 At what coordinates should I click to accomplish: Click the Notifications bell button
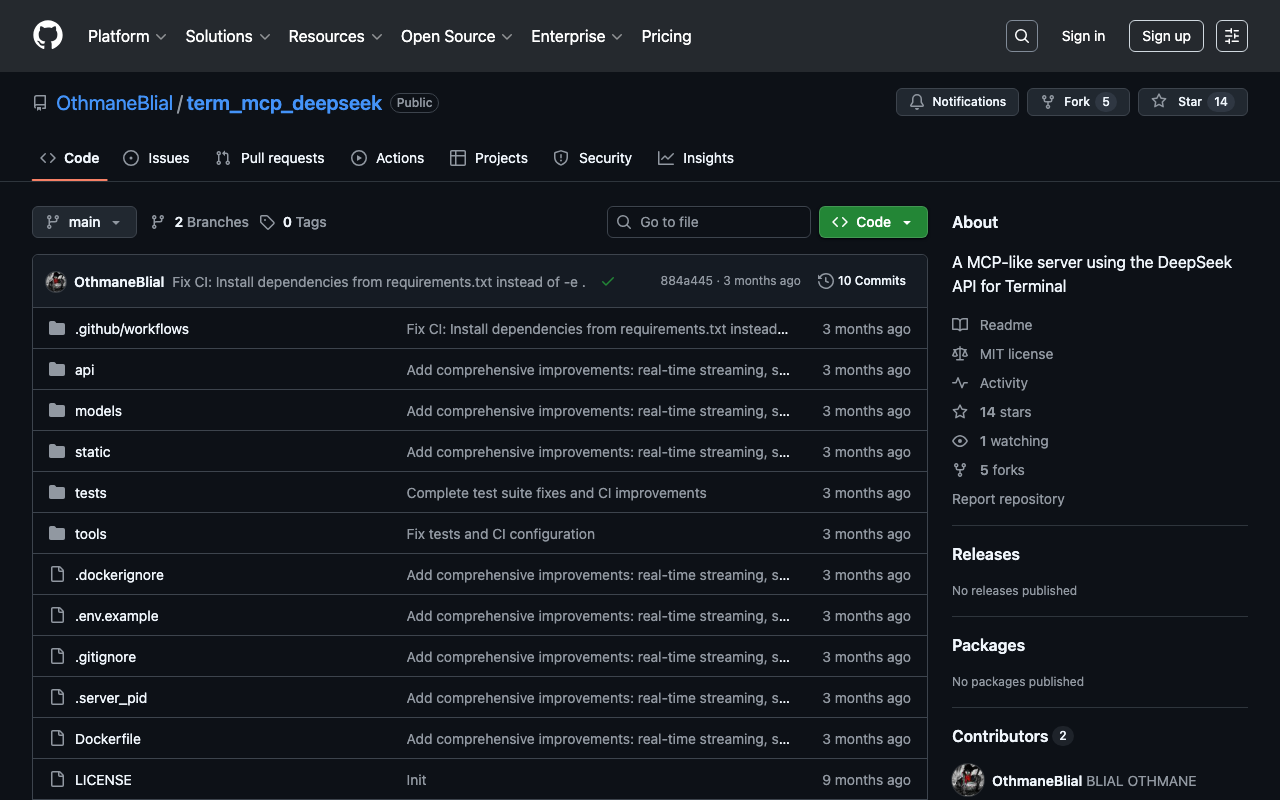pyautogui.click(x=957, y=102)
